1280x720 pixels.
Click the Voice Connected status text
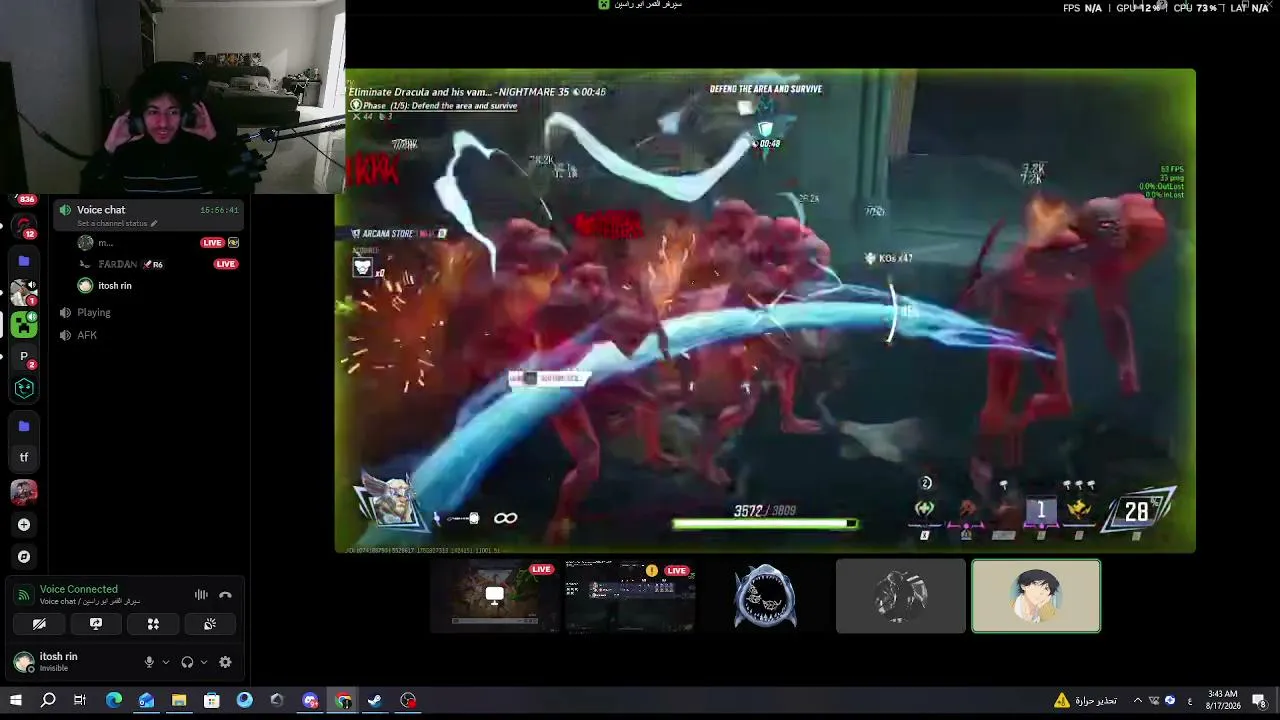(x=79, y=589)
